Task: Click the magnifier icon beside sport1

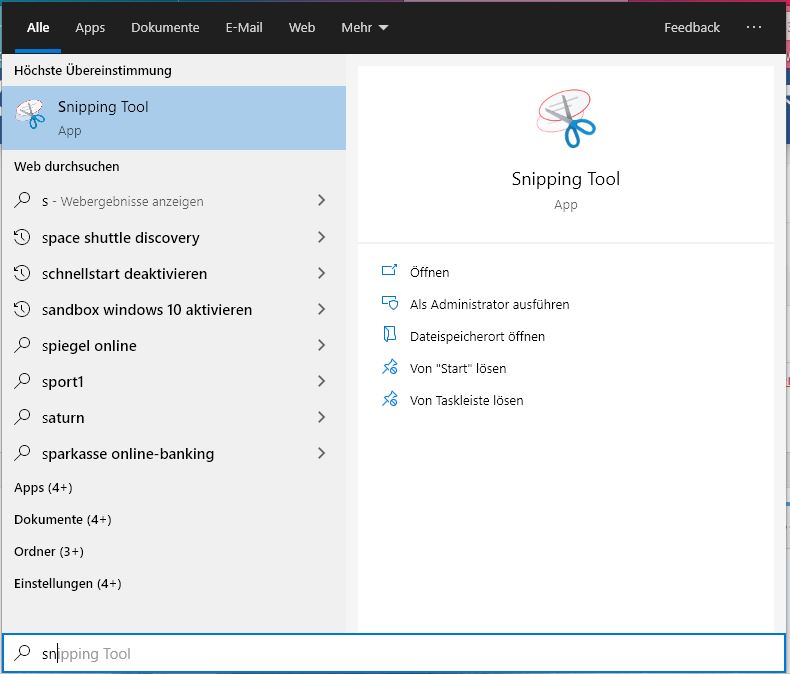Action: click(x=22, y=381)
